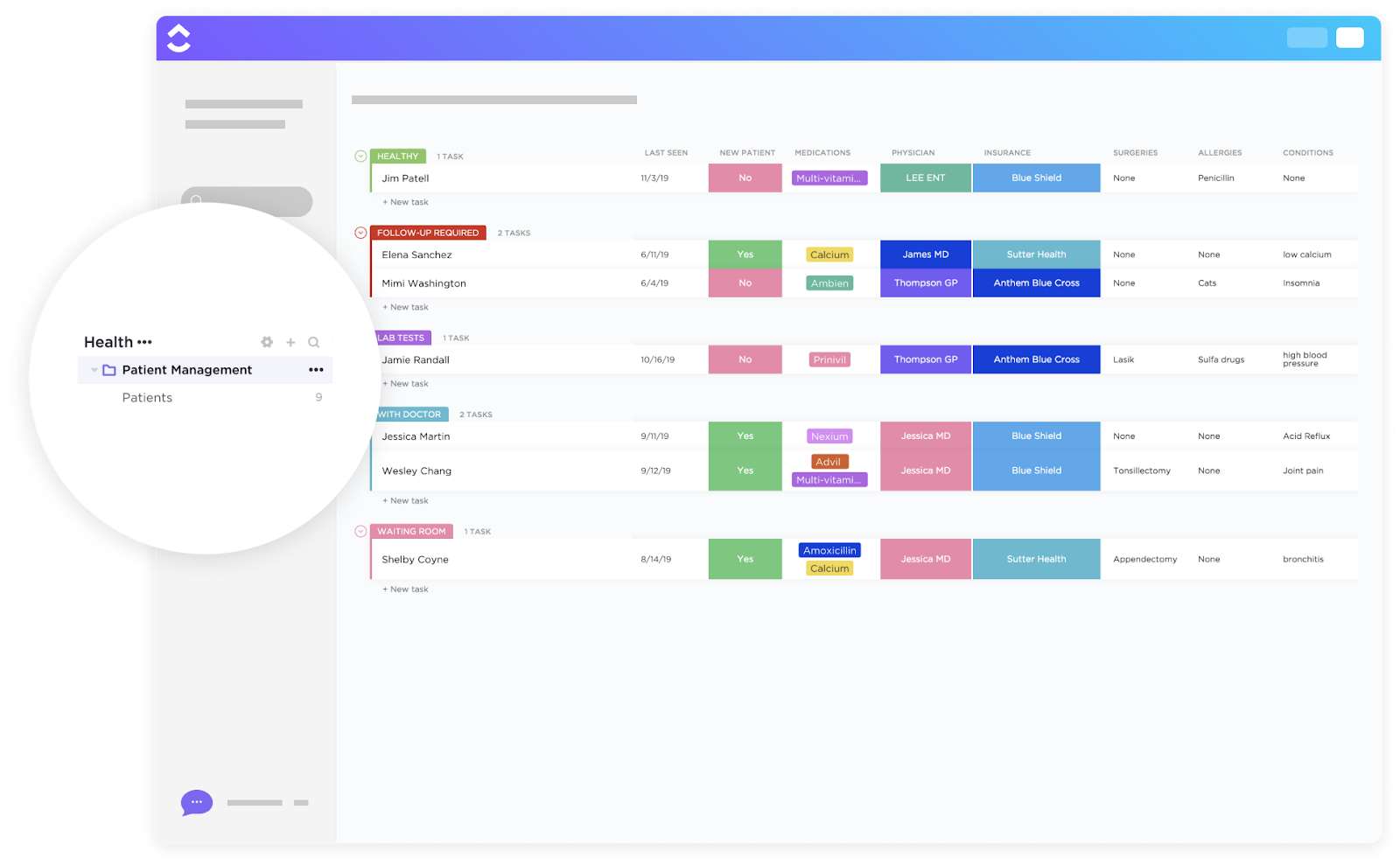
Task: Open the ellipsis menu beside Health
Action: (x=144, y=343)
